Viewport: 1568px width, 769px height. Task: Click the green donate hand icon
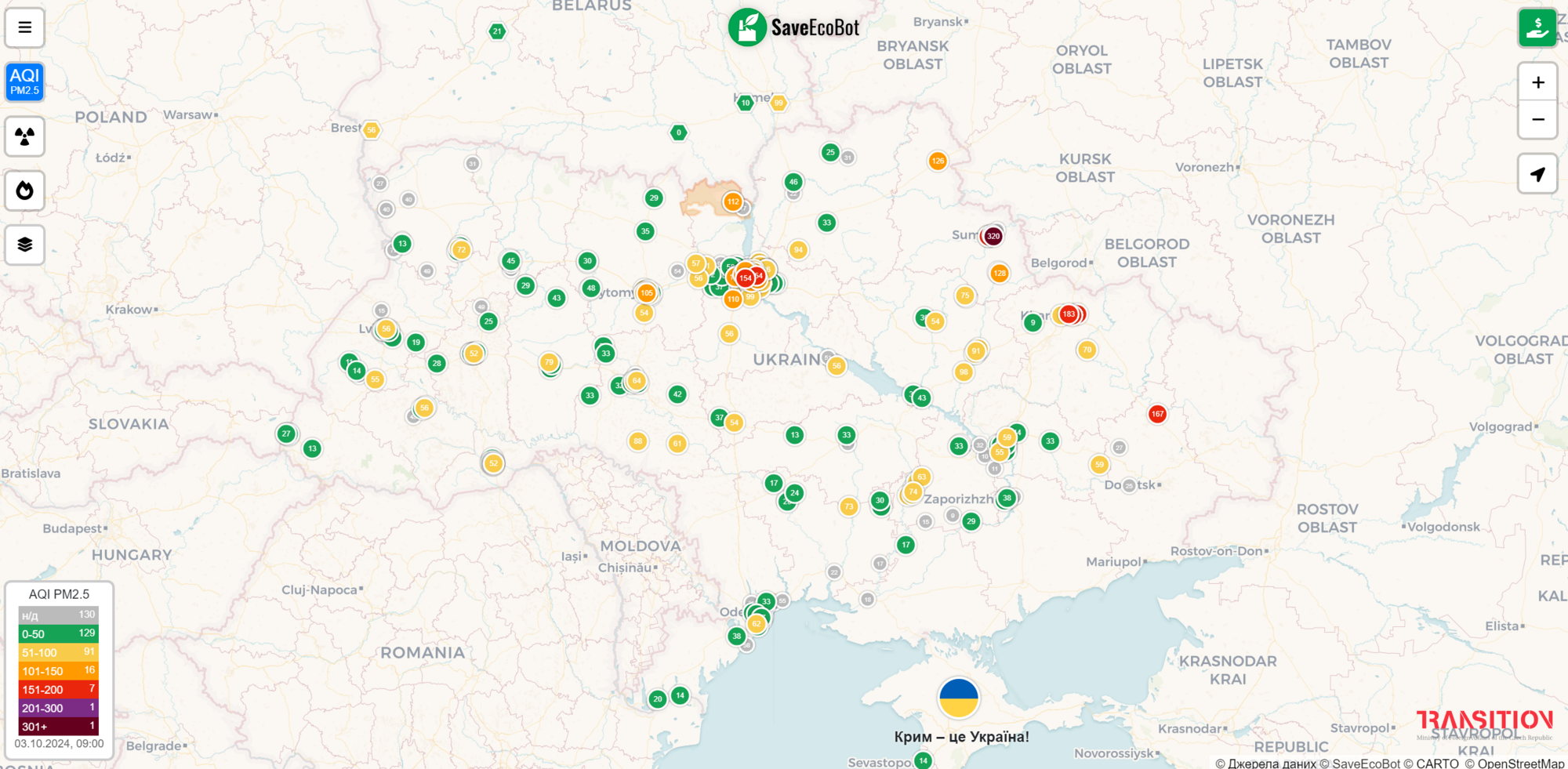tap(1537, 27)
